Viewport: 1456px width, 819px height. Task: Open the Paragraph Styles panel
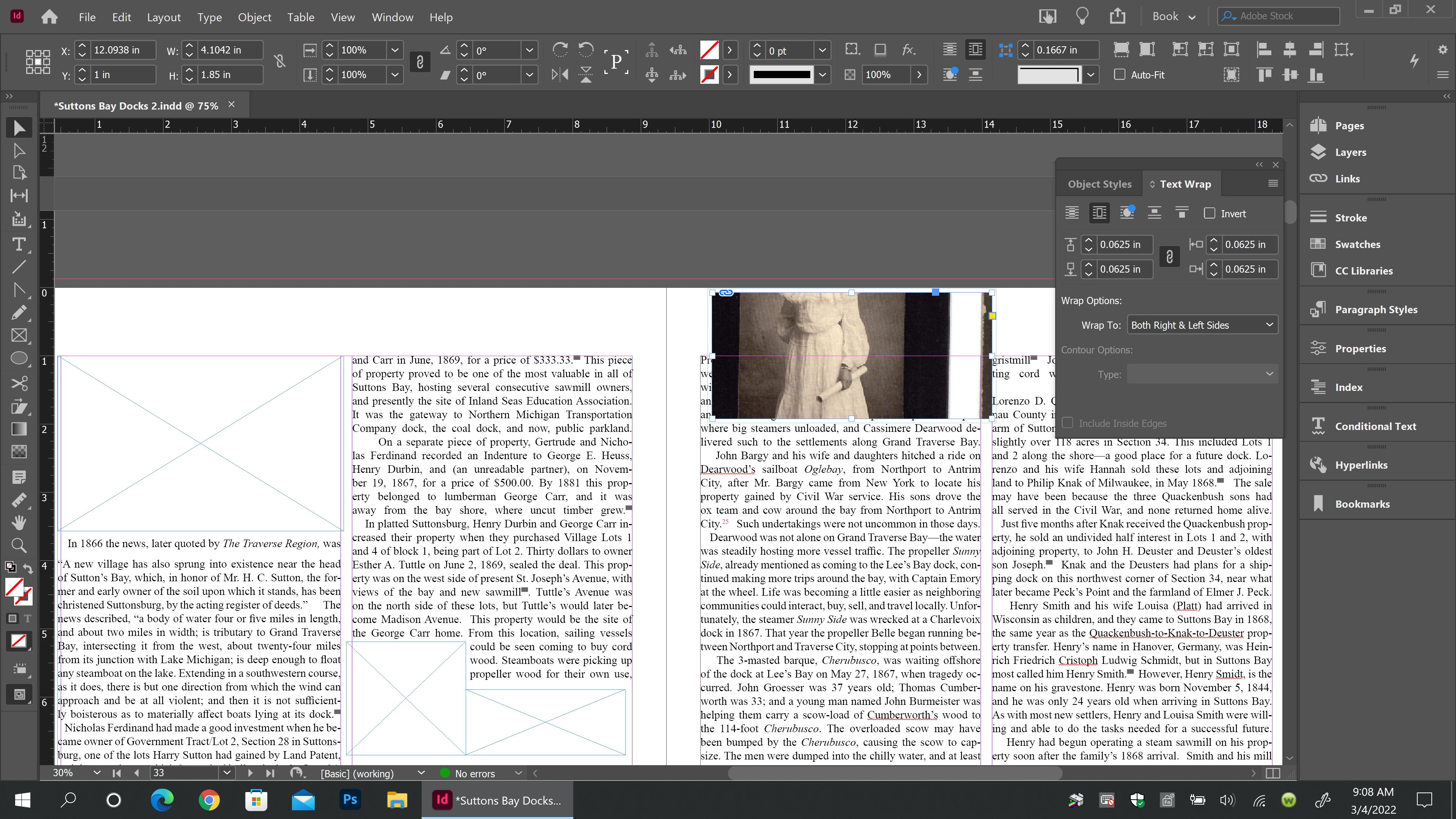pos(1375,310)
